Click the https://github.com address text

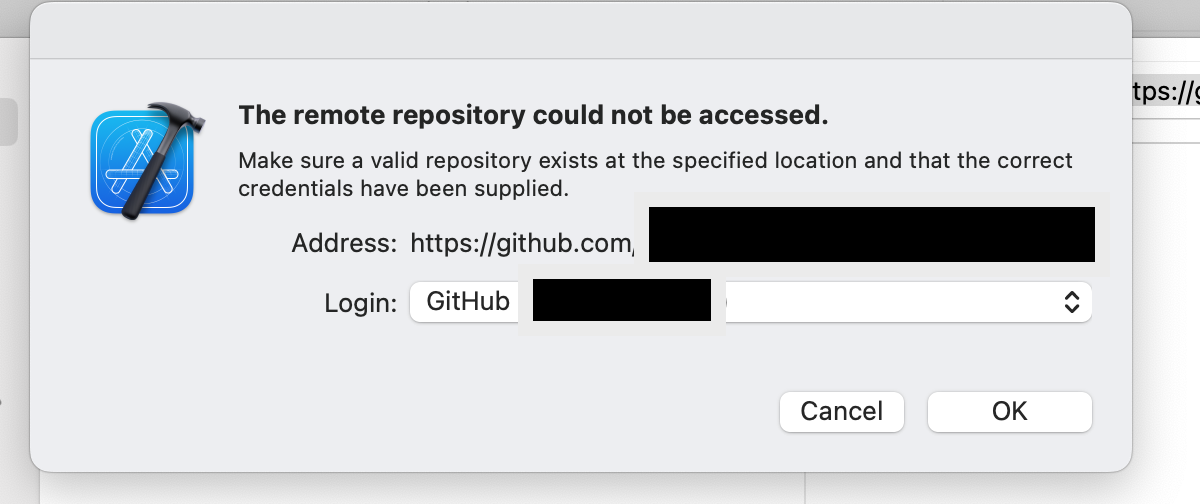(520, 243)
